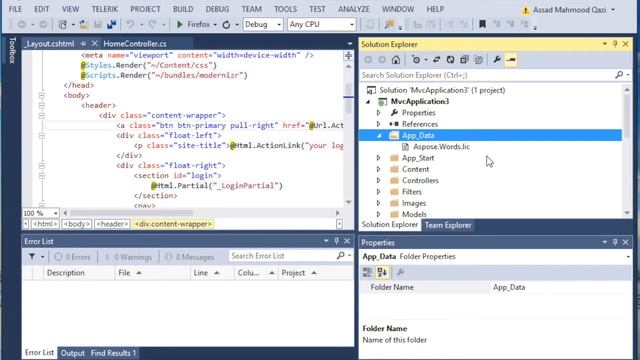Toggle pin on the _Layout.cshtml tab
This screenshot has height=360, width=640.
83,43
